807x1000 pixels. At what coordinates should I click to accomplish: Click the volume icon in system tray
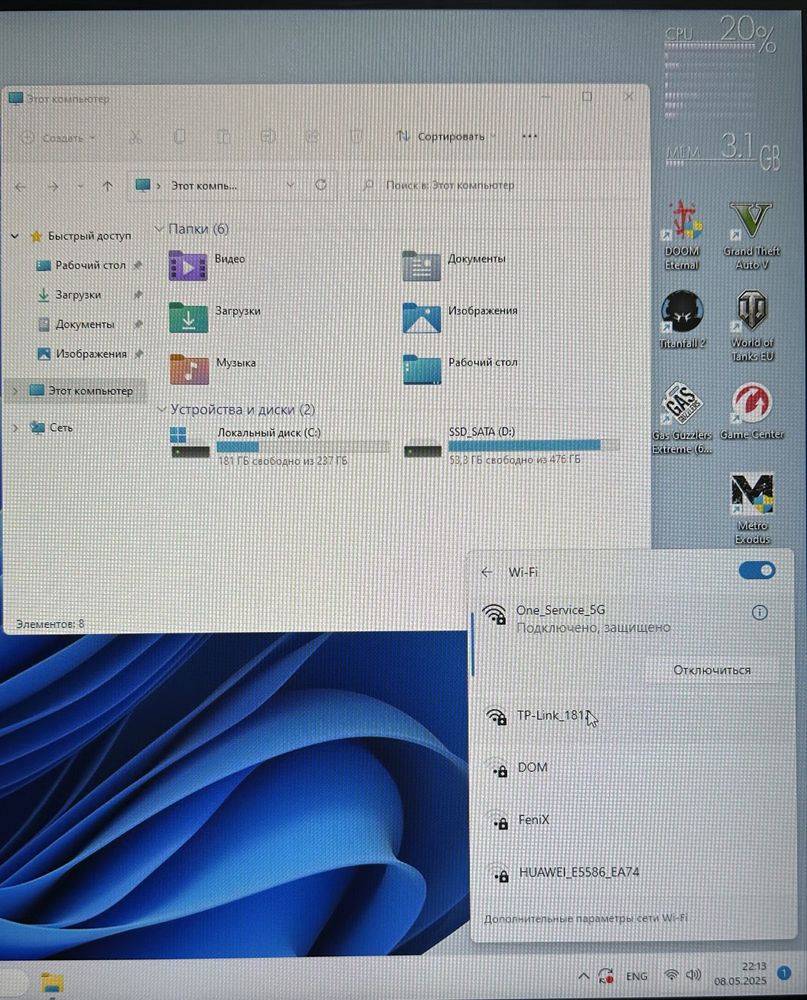[x=693, y=975]
